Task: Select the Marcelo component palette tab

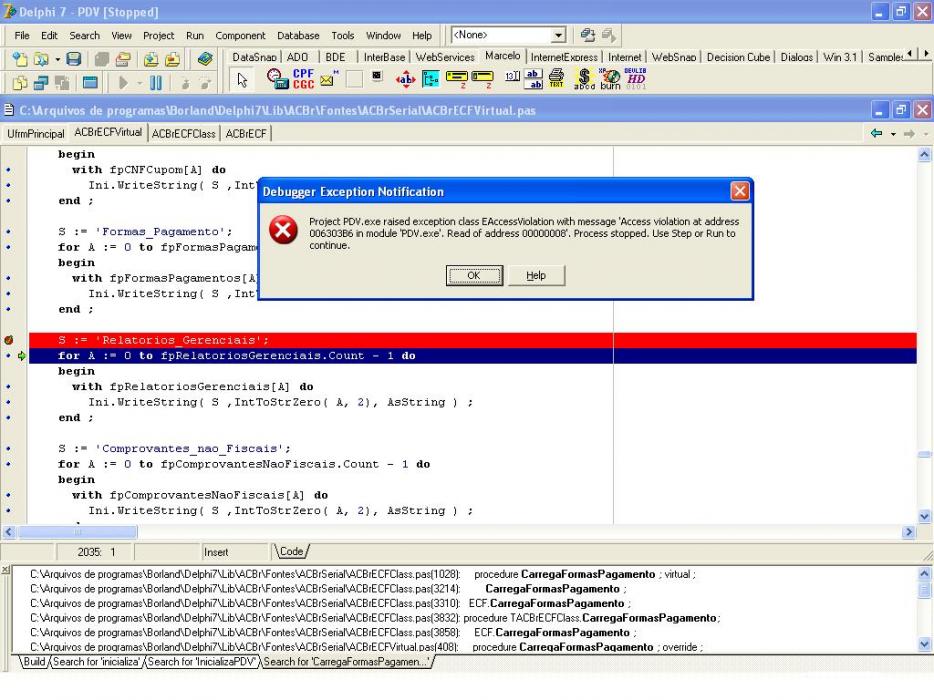Action: click(x=502, y=56)
